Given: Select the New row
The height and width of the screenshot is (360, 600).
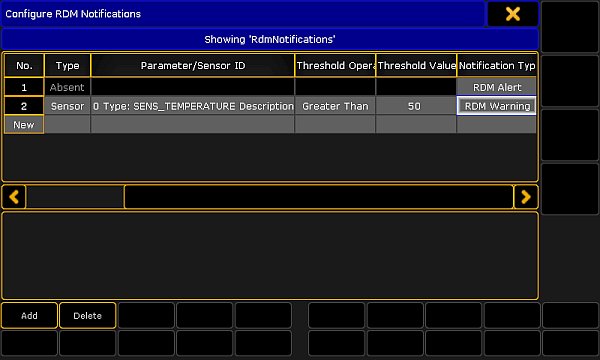Looking at the screenshot, I should (x=24, y=125).
